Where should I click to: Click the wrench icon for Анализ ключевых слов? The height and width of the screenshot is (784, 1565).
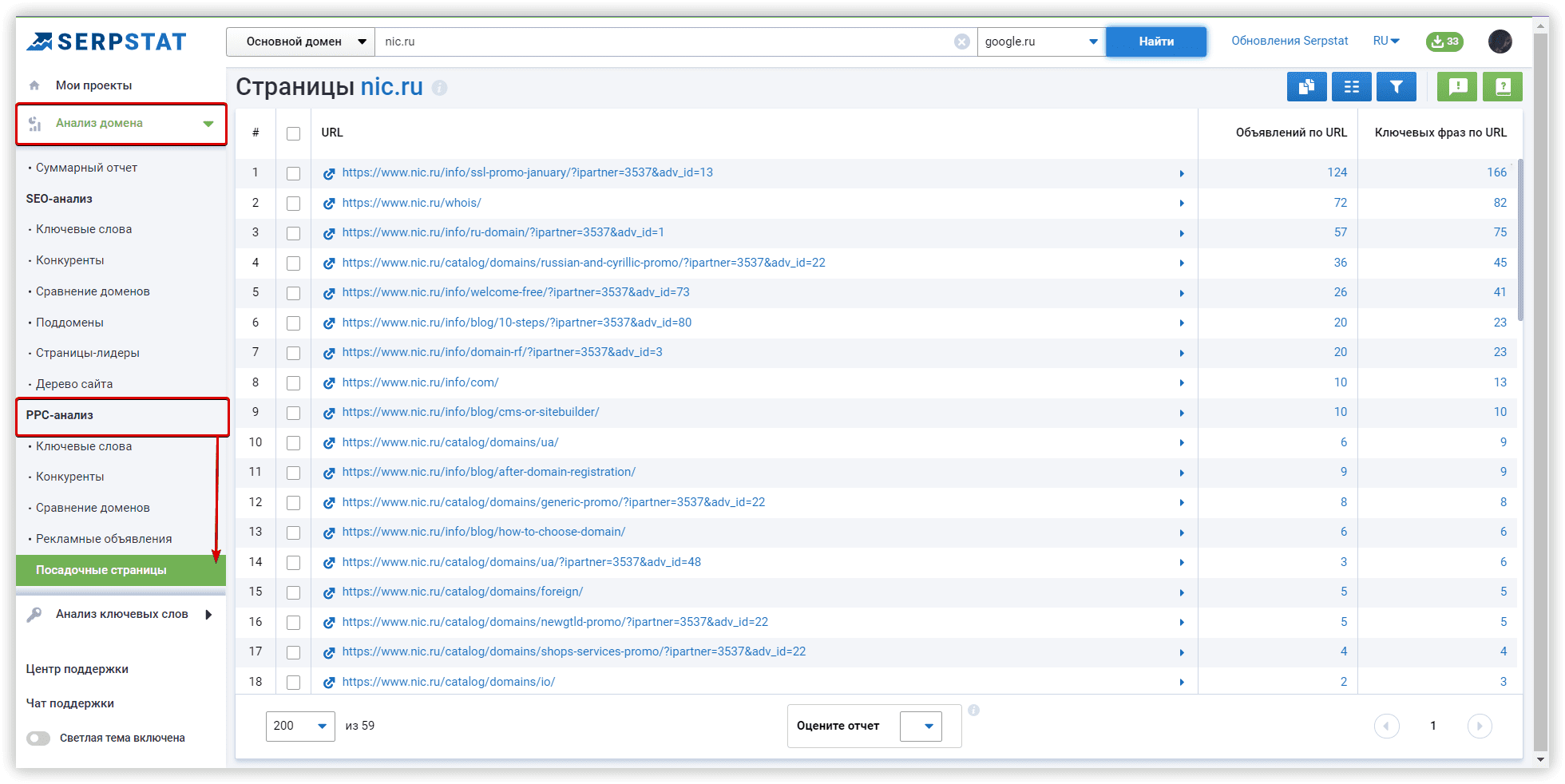[x=34, y=615]
